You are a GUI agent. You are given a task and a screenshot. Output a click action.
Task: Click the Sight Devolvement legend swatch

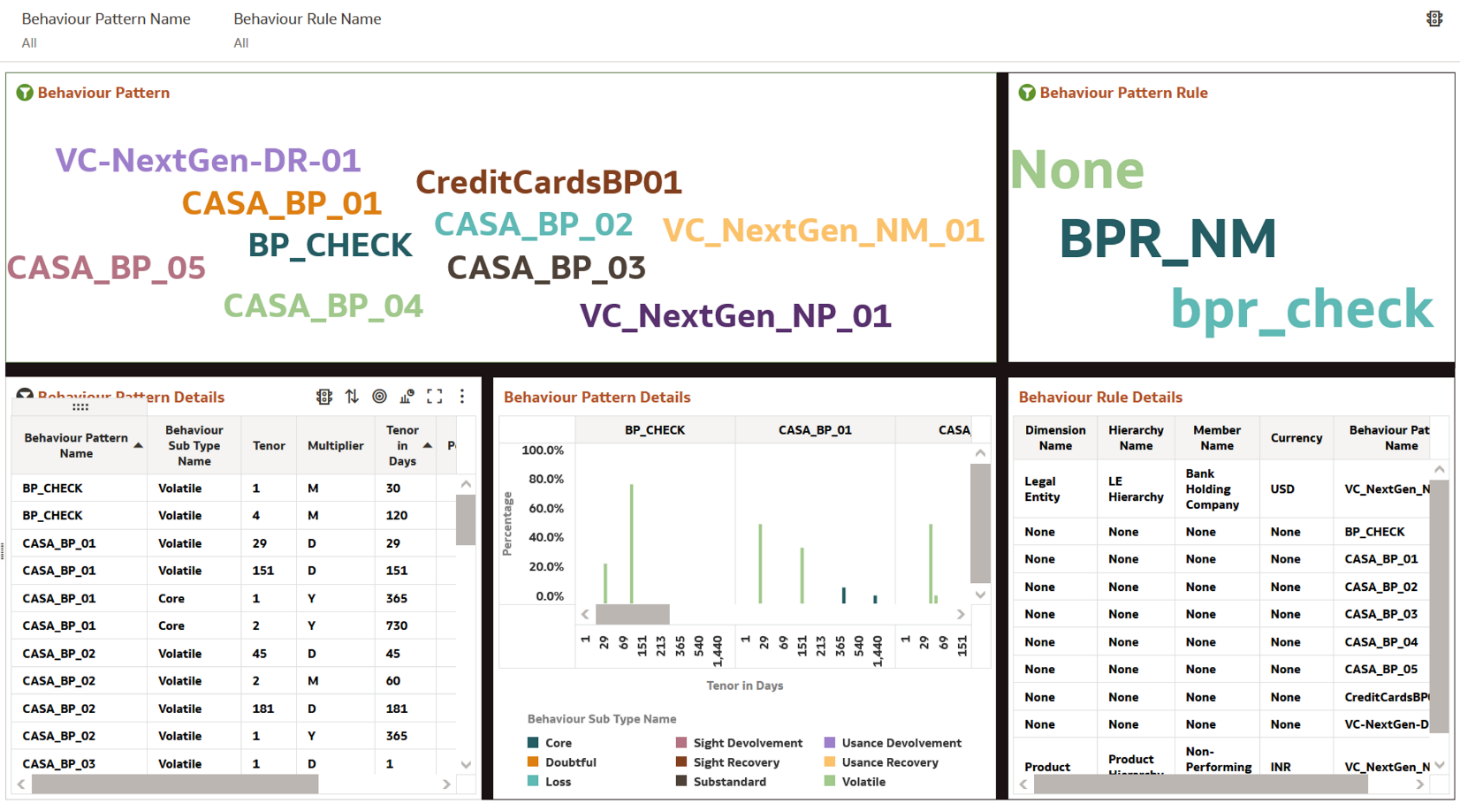681,743
